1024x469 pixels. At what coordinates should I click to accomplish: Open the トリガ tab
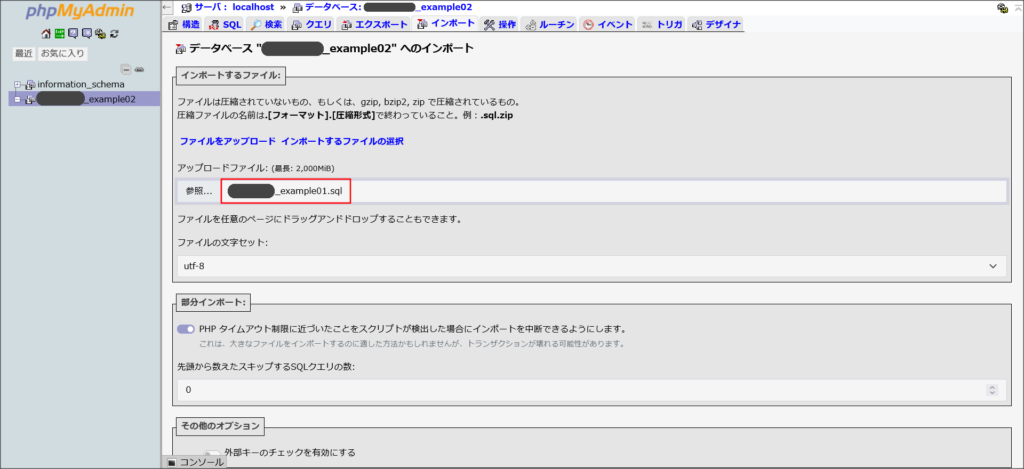(662, 25)
